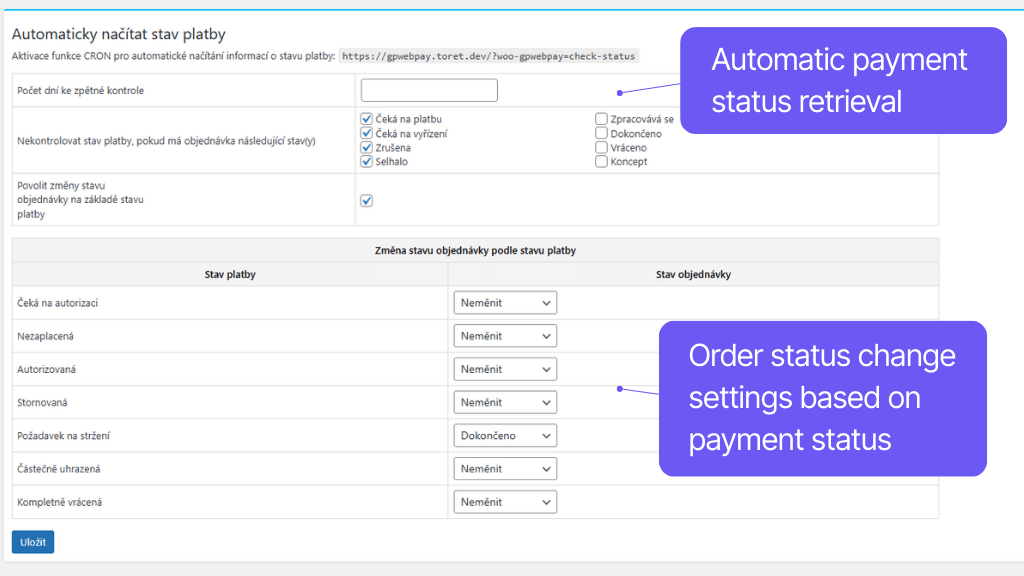The height and width of the screenshot is (576, 1024).
Task: Open order status dropdown for Nezaplacená
Action: click(505, 336)
